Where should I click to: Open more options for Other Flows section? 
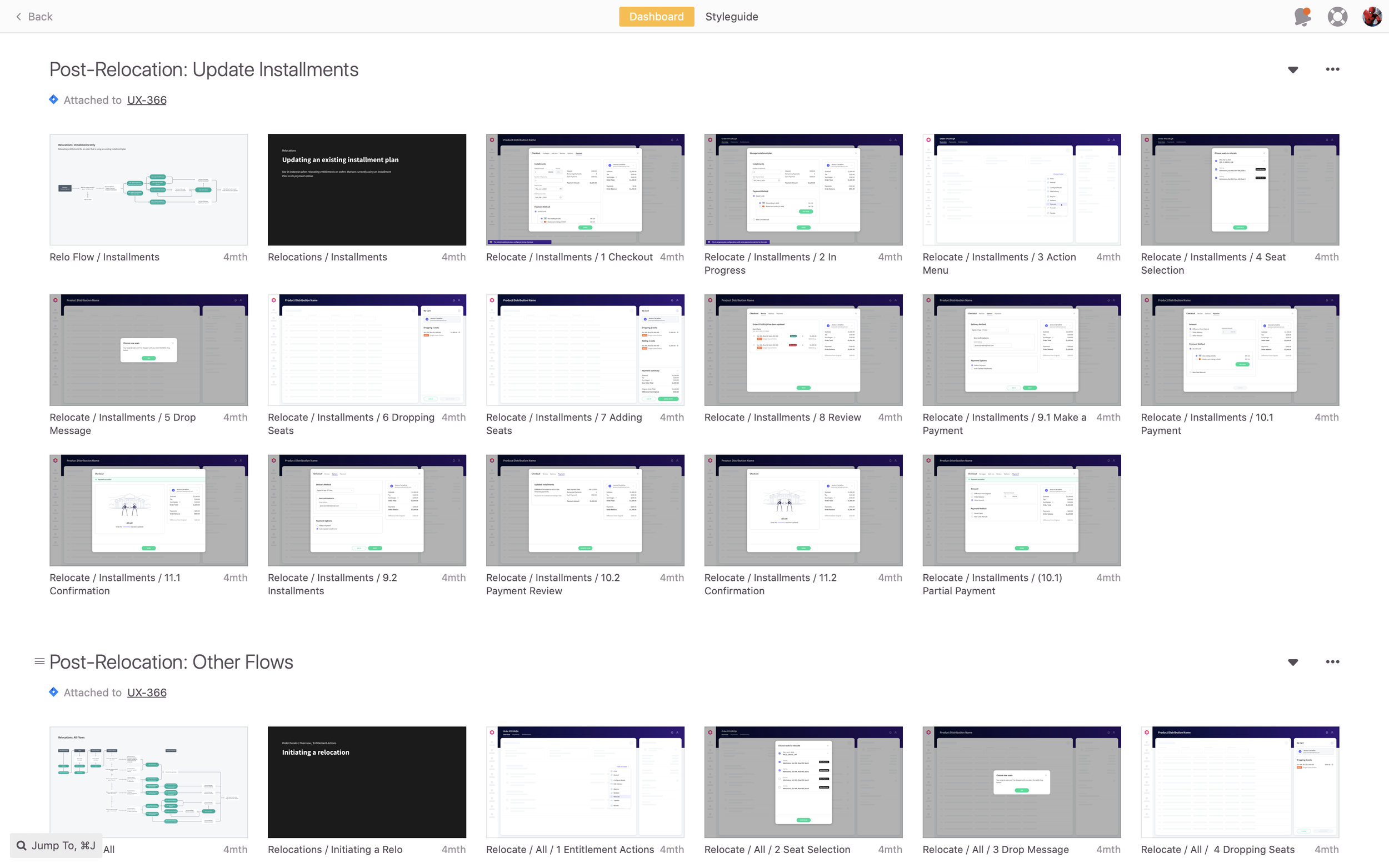click(1332, 662)
